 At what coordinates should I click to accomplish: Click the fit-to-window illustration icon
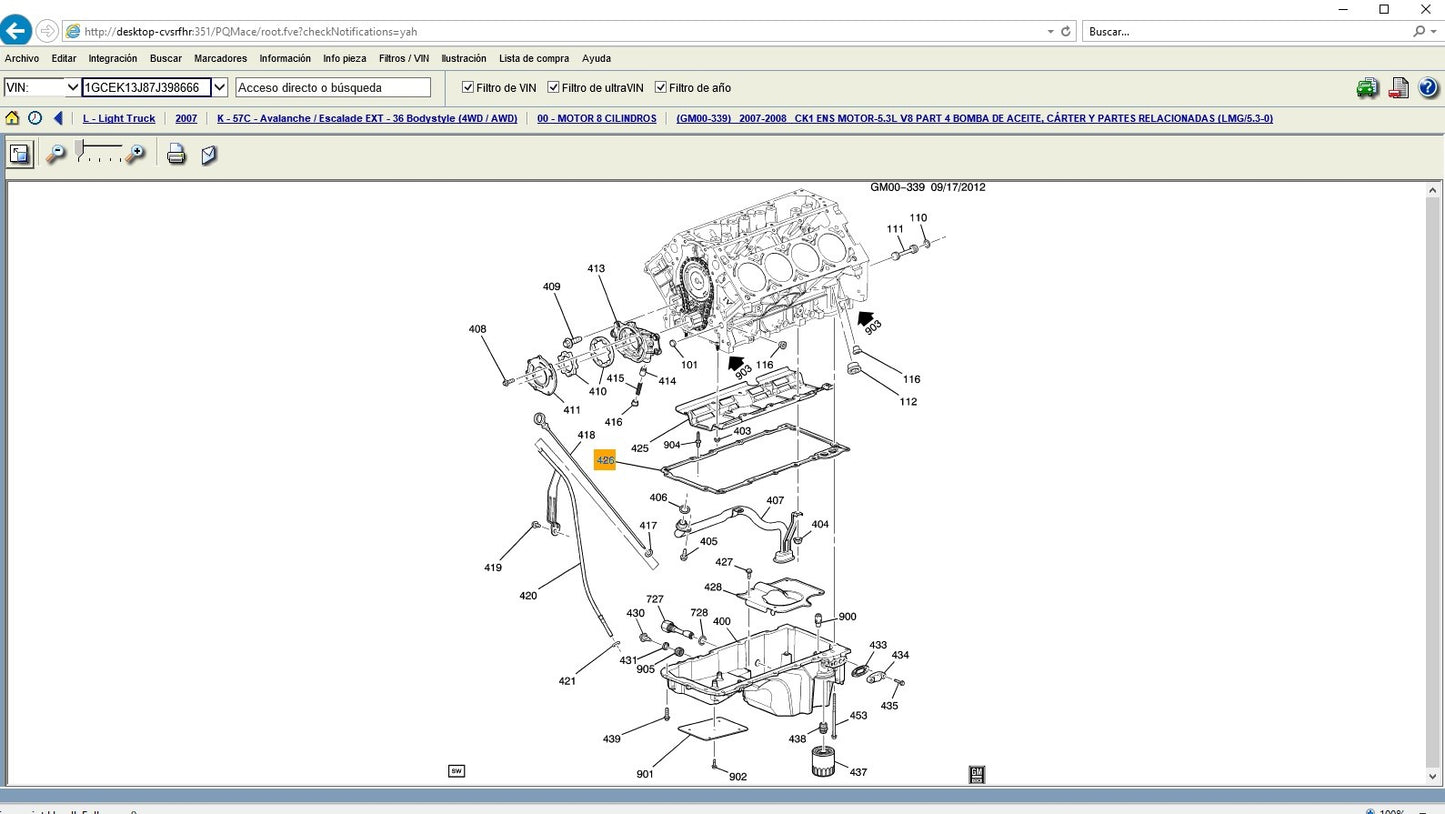click(x=20, y=154)
